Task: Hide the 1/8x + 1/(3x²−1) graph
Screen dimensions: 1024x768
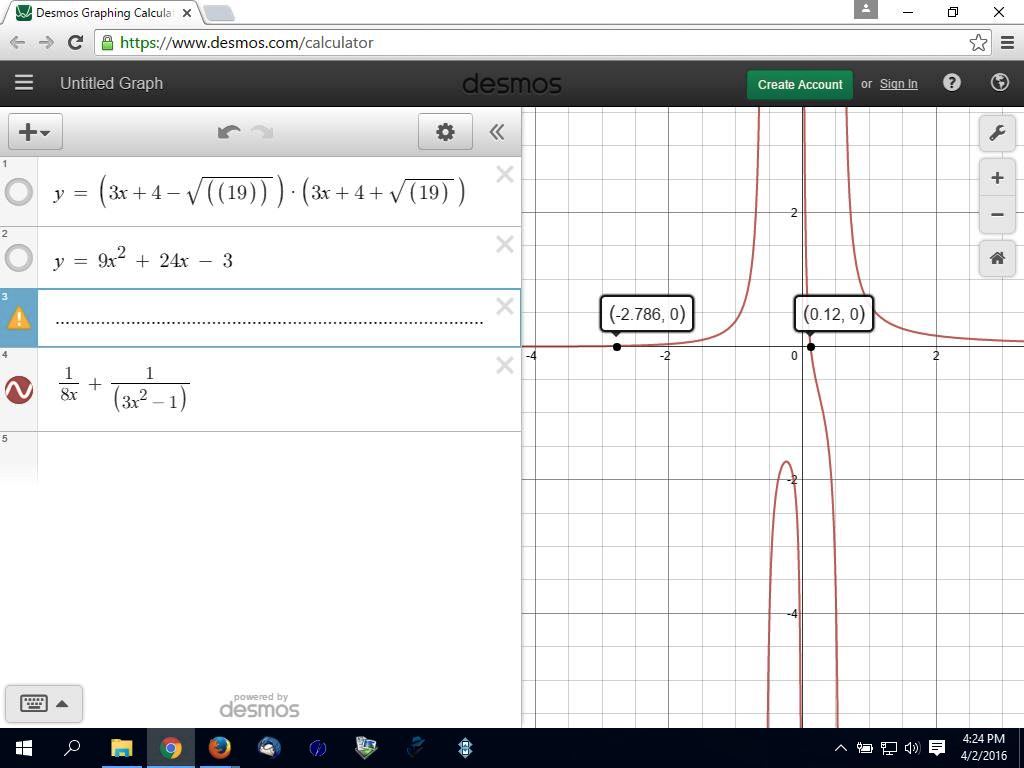Action: [x=19, y=390]
